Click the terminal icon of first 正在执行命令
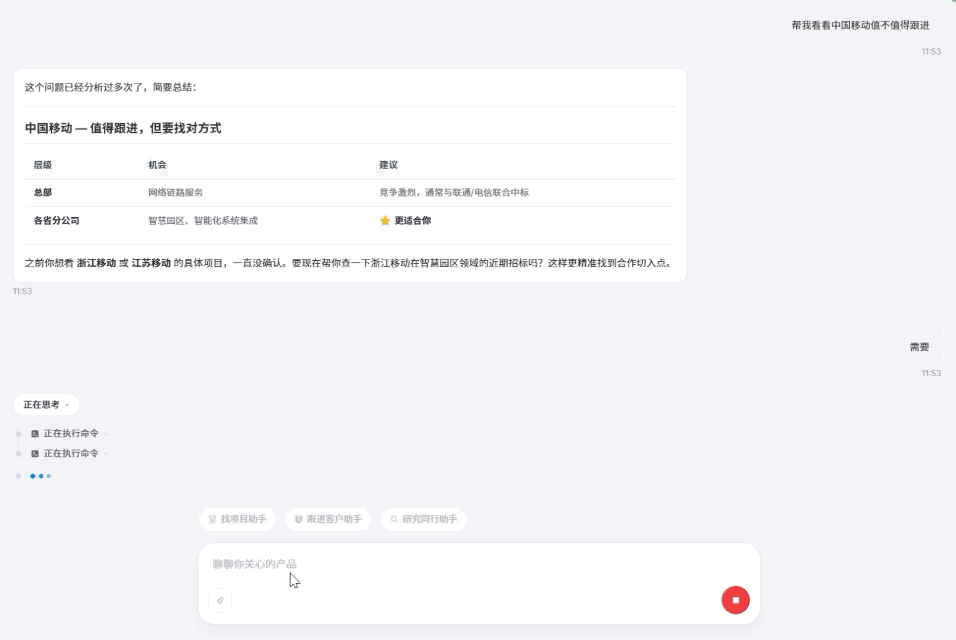 tap(35, 434)
